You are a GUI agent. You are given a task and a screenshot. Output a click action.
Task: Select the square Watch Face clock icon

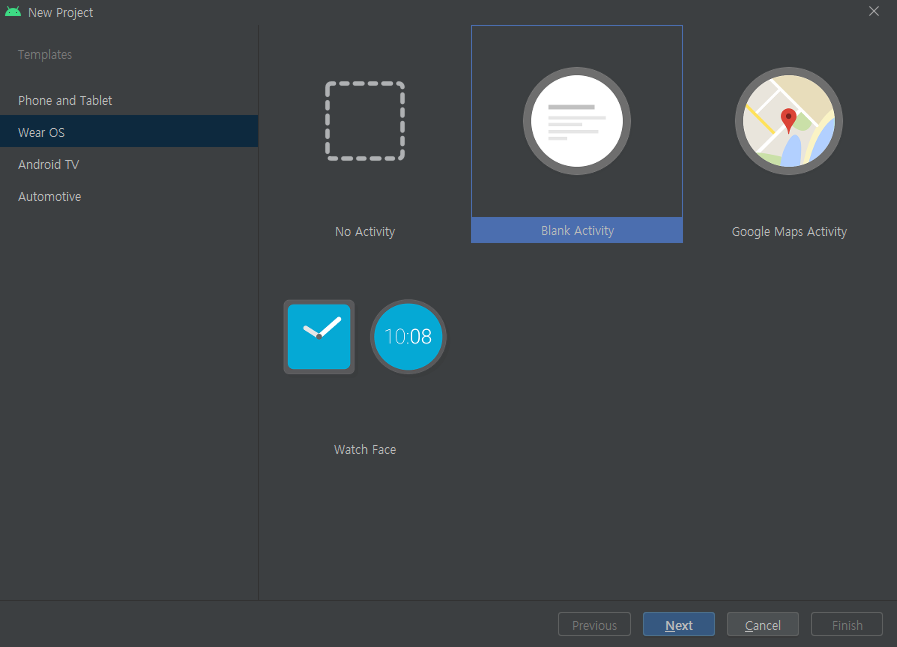(x=319, y=336)
